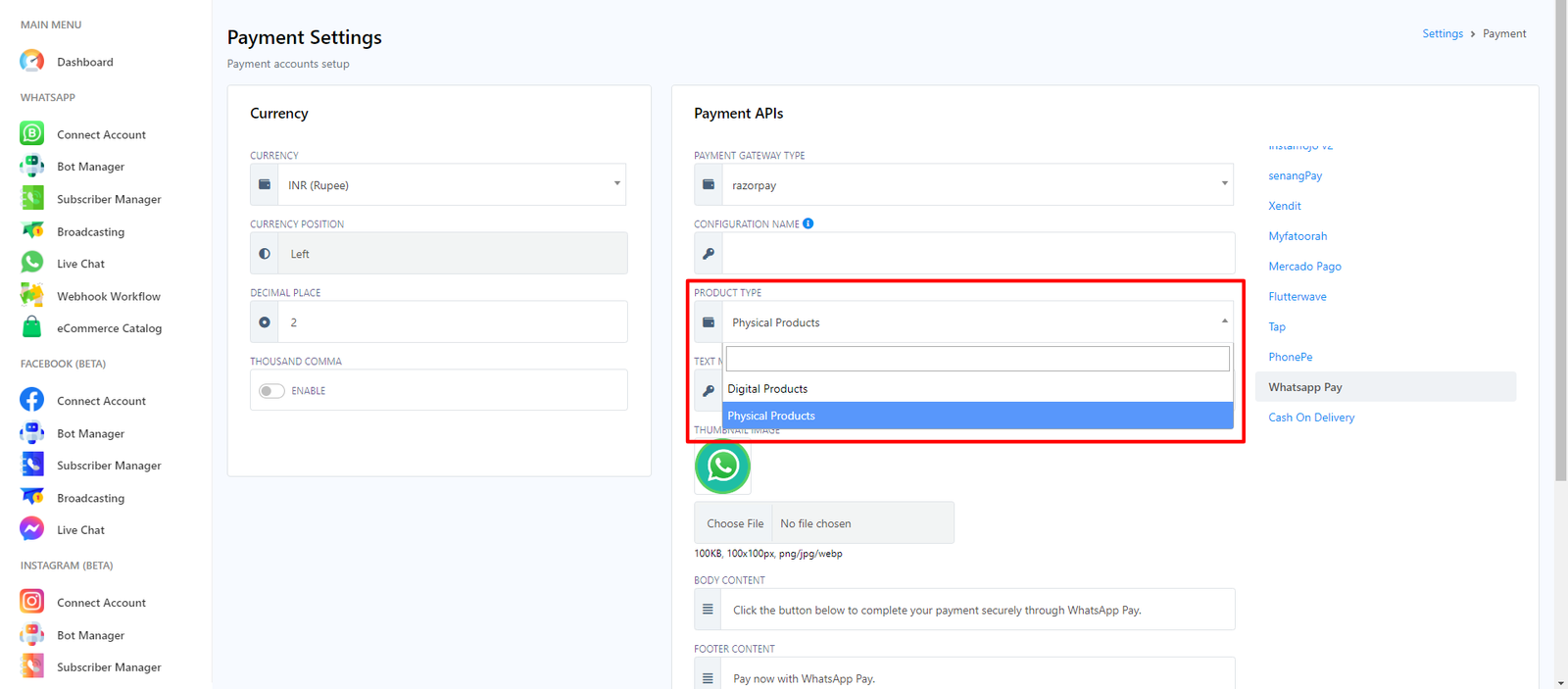Edit the Body Content text field
The width and height of the screenshot is (1568, 689).
click(x=978, y=610)
